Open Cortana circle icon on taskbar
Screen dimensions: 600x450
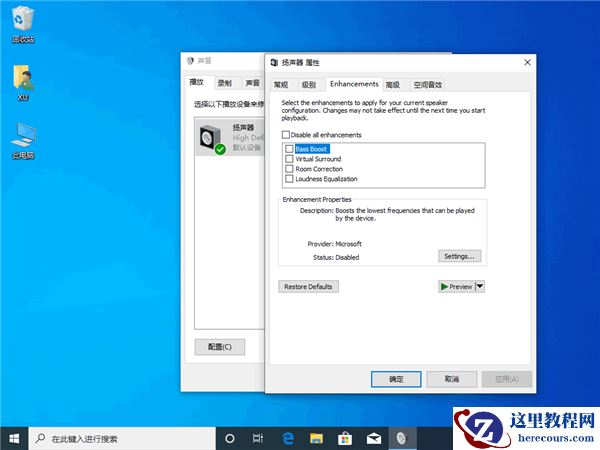230,439
